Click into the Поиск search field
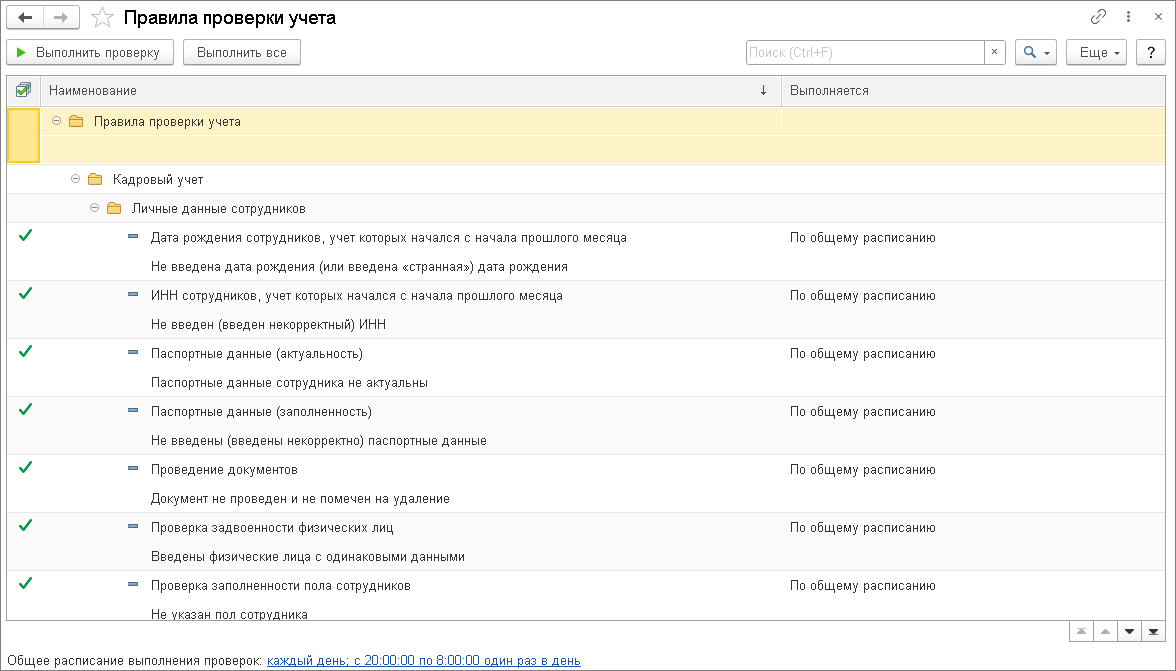Image resolution: width=1176 pixels, height=671 pixels. pos(864,52)
